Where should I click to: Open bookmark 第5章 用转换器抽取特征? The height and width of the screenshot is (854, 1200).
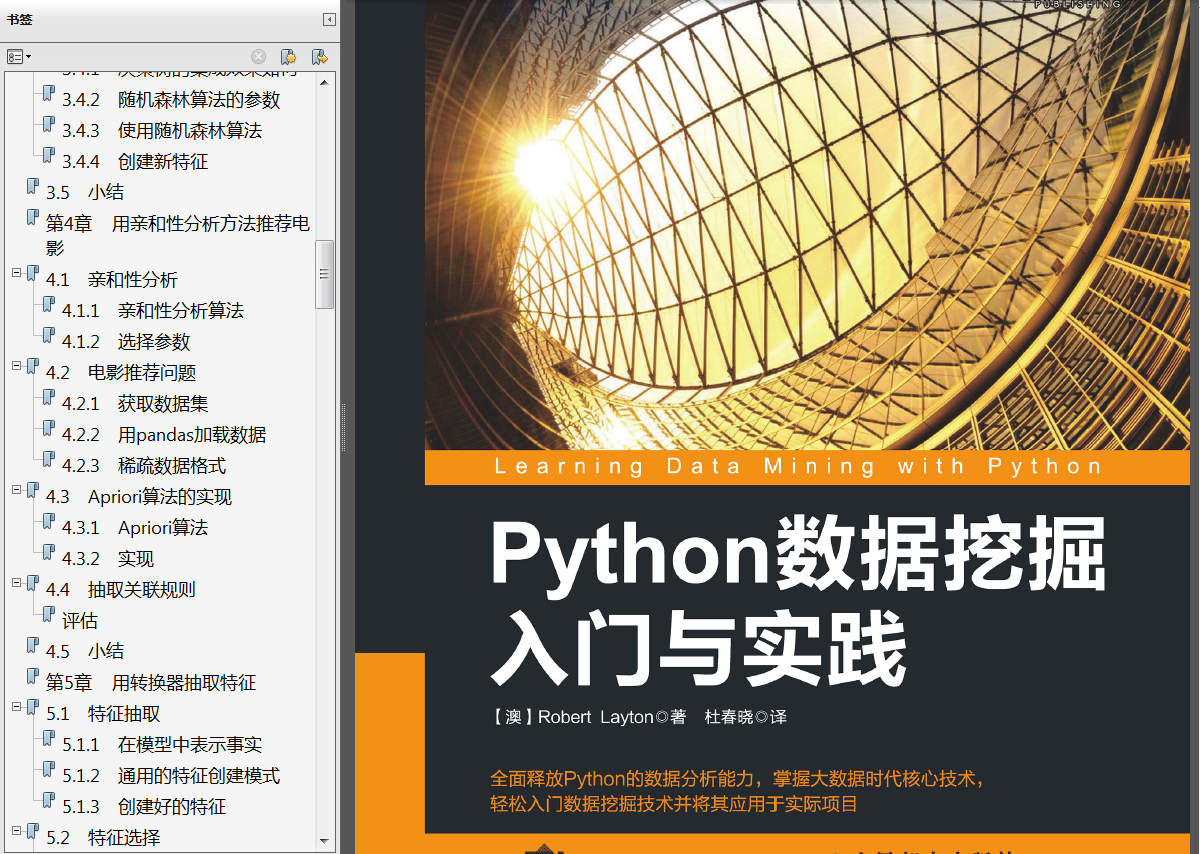point(151,683)
